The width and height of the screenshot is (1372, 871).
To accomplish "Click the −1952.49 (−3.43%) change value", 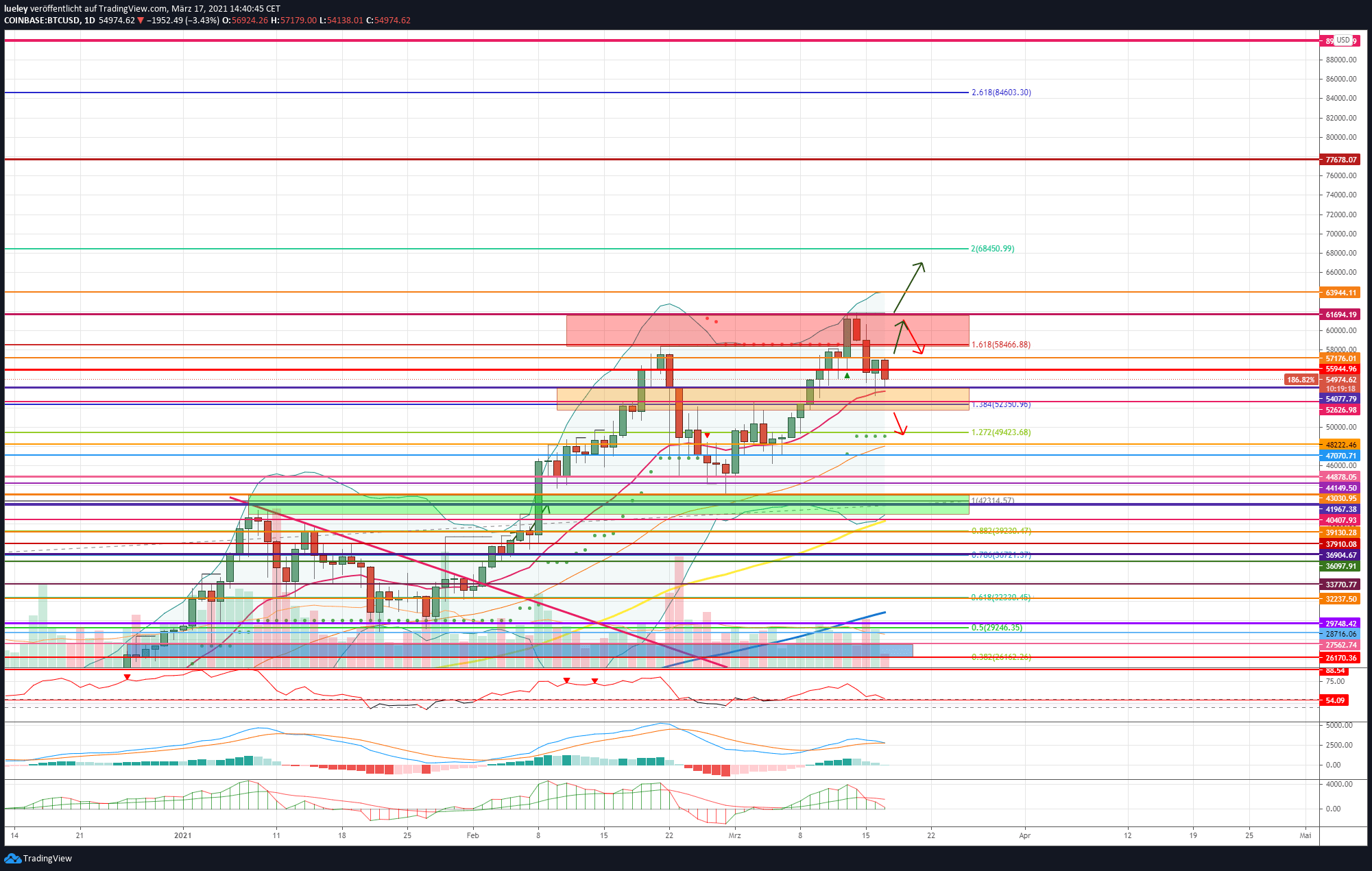I will tap(183, 21).
